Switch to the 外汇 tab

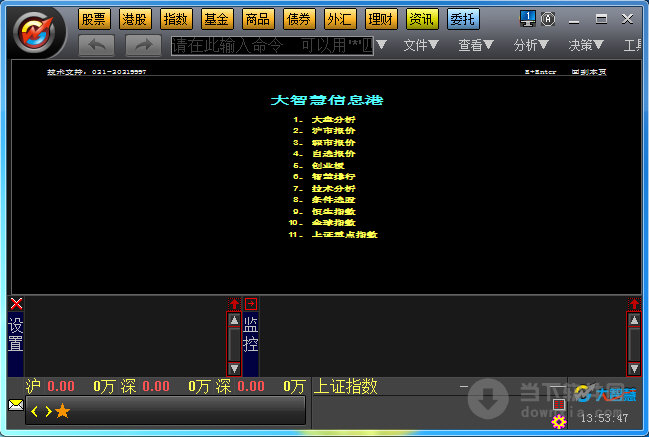340,19
